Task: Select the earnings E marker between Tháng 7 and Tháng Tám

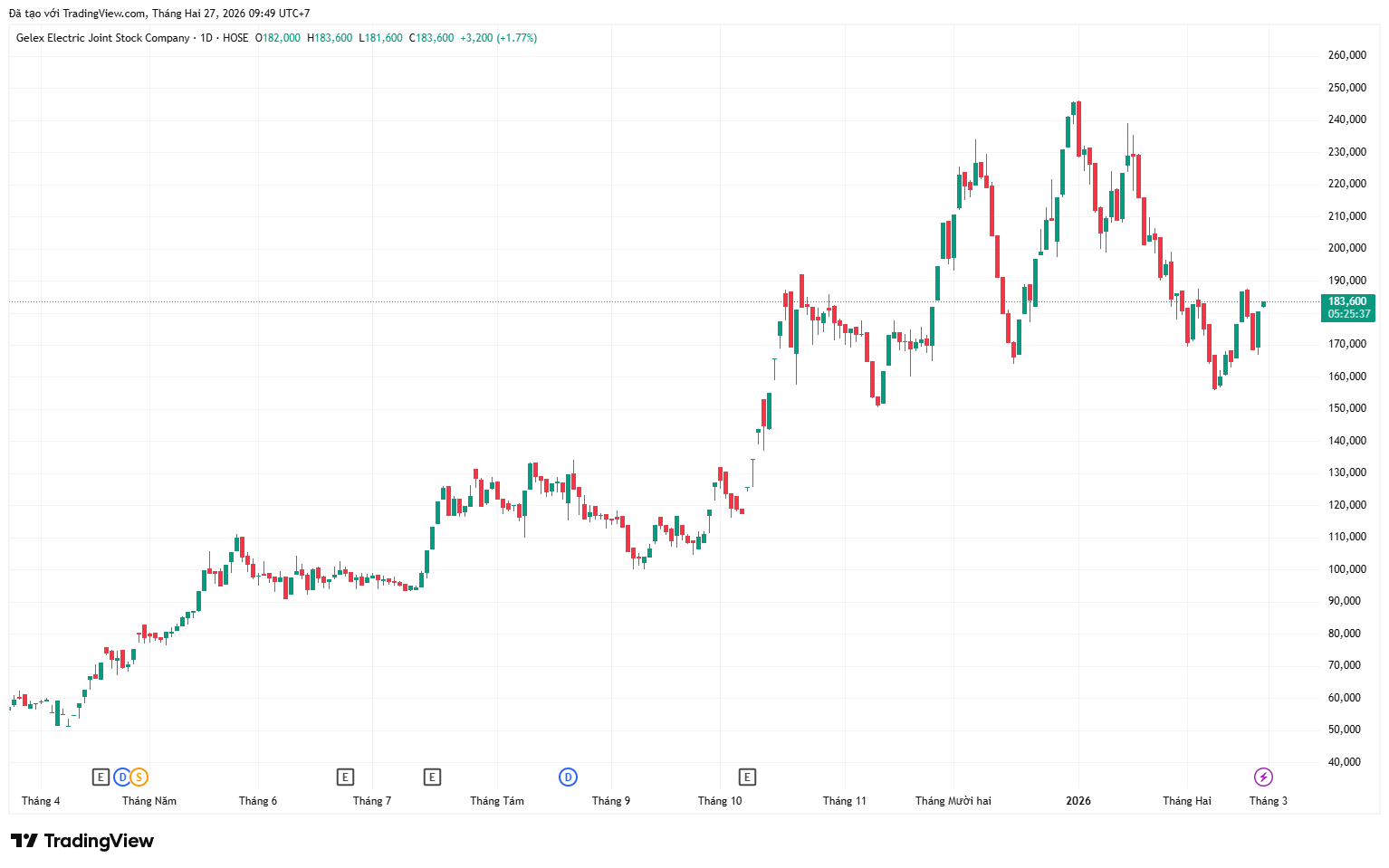Action: (432, 777)
